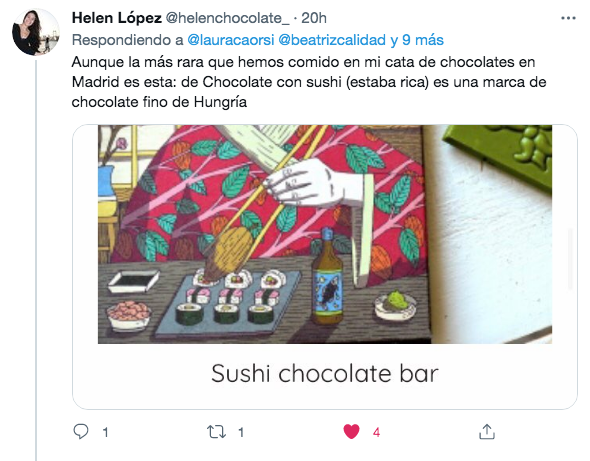The image size is (590, 461).
Task: Click the reply count number 1
Action: pyautogui.click(x=106, y=432)
